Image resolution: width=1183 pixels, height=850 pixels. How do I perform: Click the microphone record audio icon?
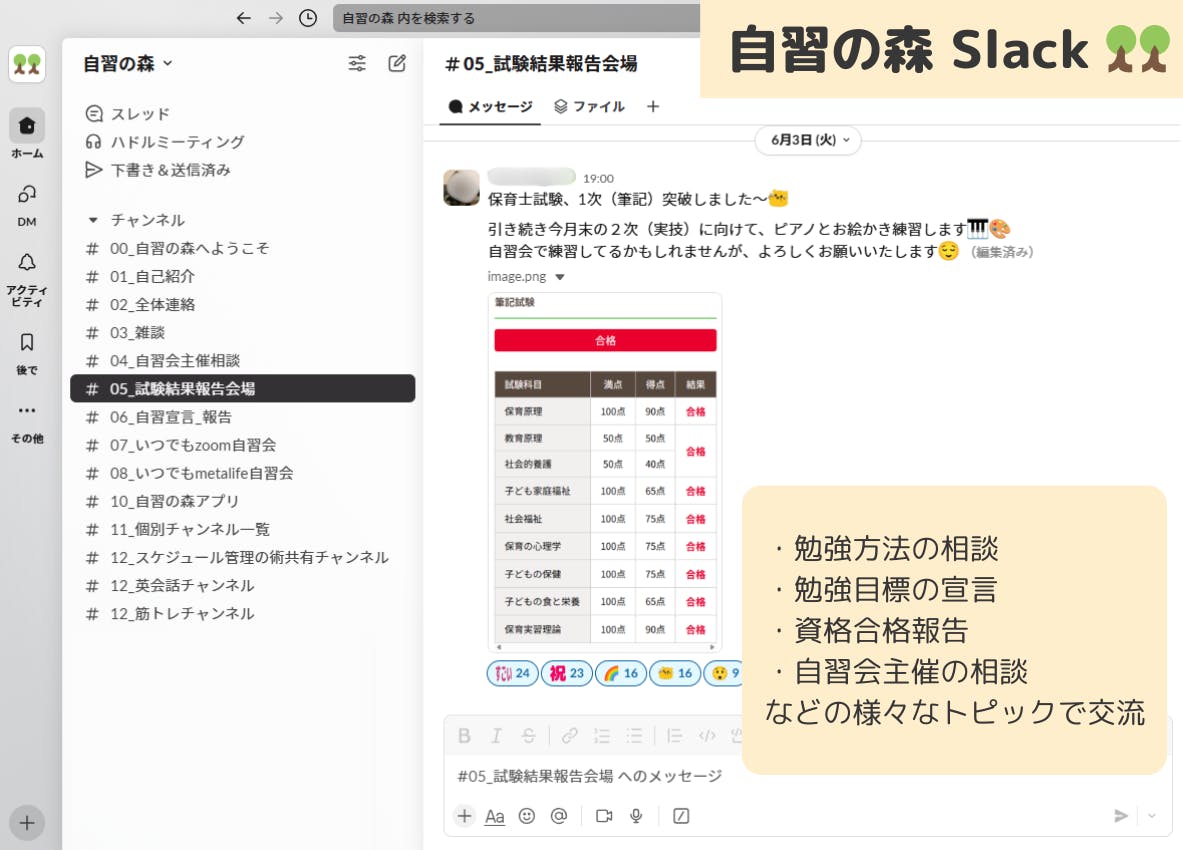point(636,816)
